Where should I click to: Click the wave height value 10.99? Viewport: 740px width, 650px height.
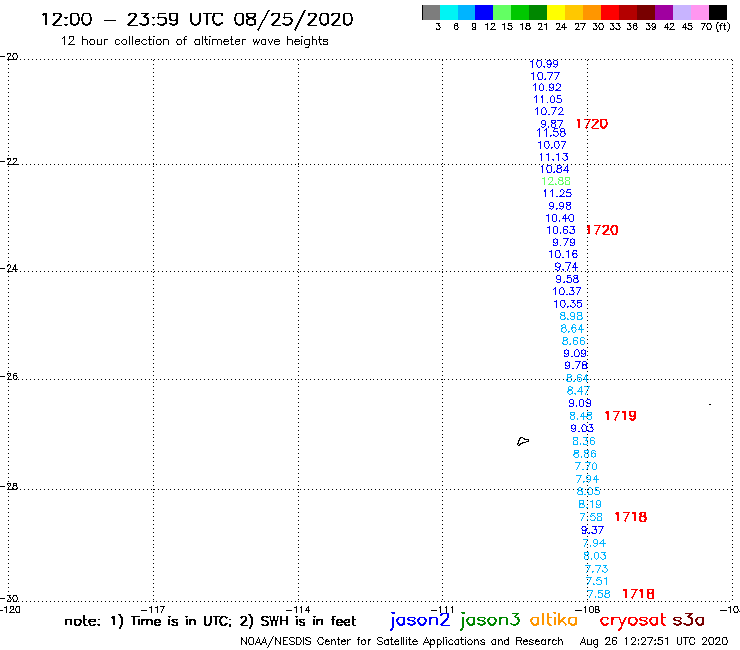(x=544, y=64)
